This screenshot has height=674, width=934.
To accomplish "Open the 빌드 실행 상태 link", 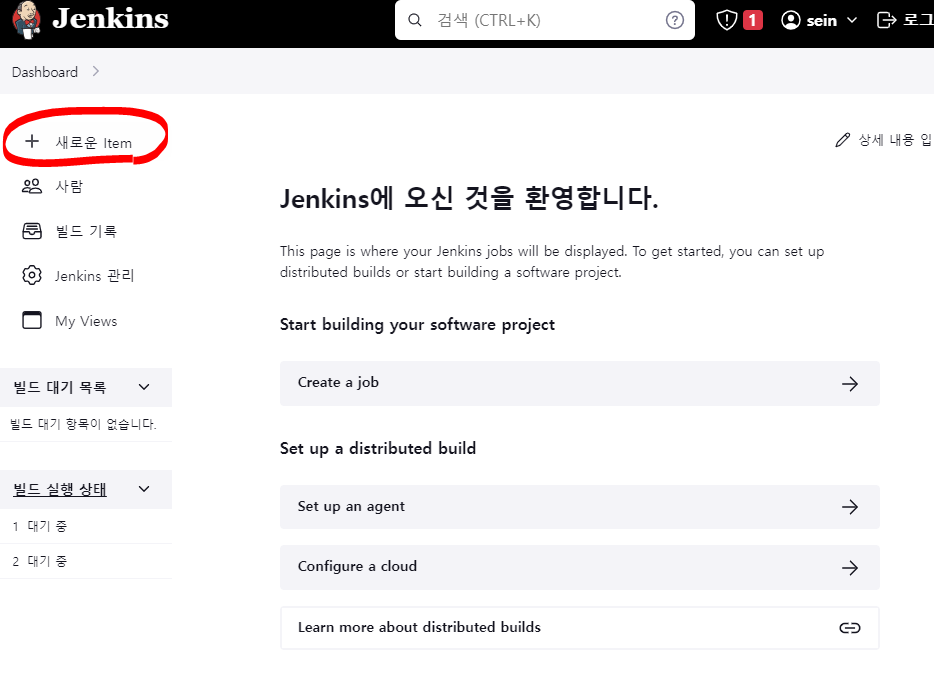I will click(x=60, y=489).
